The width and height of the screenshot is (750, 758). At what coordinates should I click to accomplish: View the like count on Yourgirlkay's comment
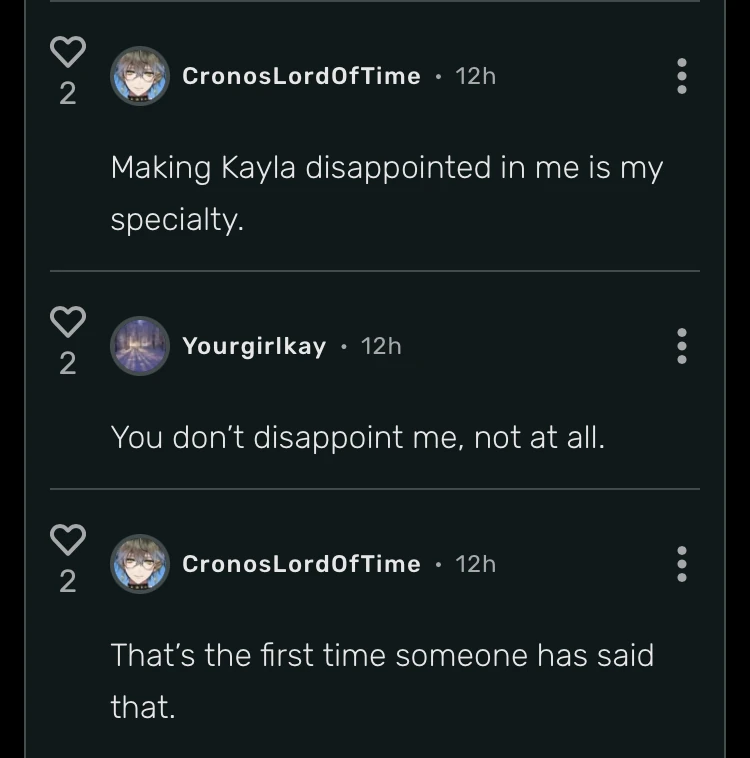pyautogui.click(x=68, y=364)
